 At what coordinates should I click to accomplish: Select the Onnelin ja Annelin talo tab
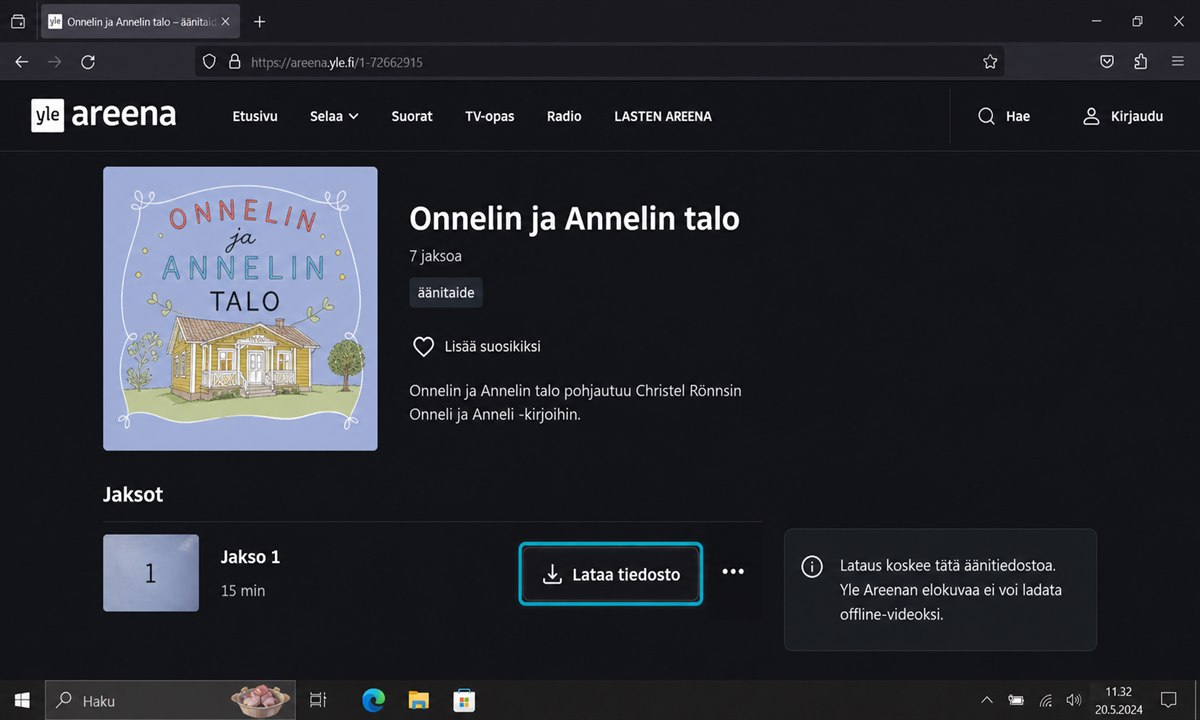coord(138,21)
